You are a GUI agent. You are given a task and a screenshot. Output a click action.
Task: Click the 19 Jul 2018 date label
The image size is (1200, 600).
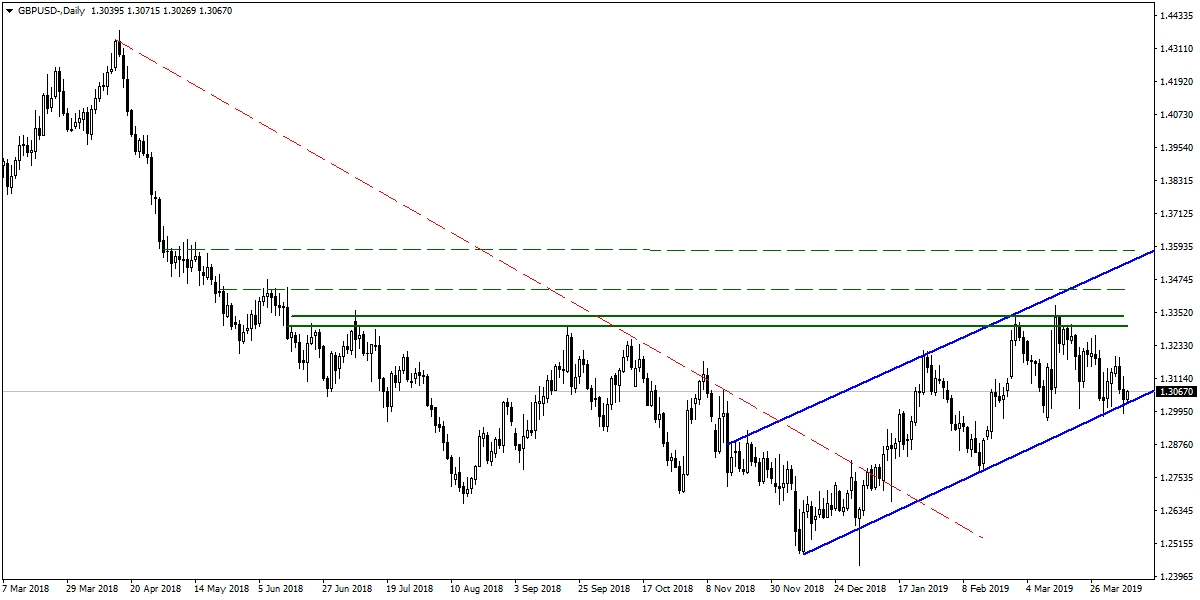[x=411, y=590]
